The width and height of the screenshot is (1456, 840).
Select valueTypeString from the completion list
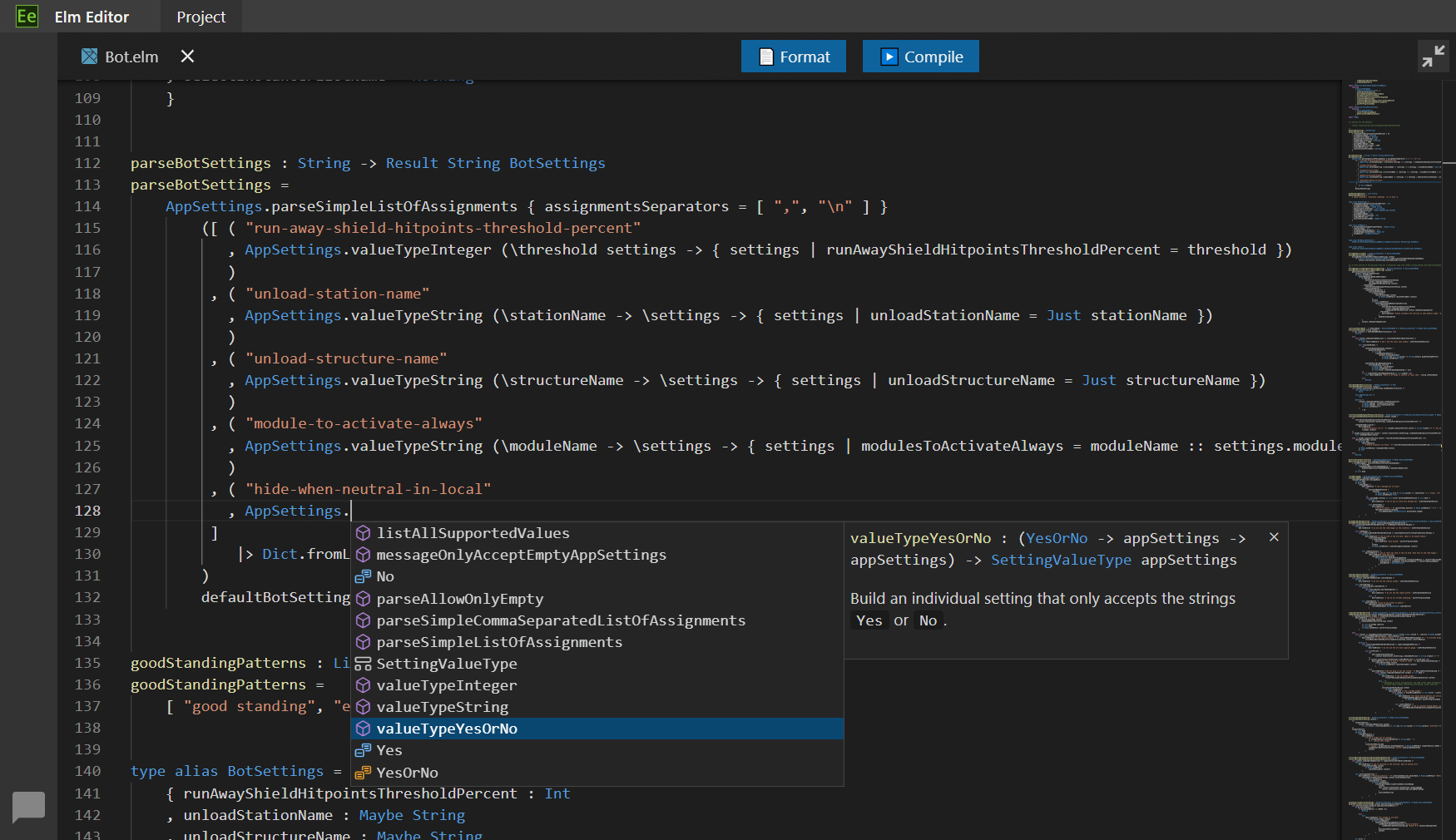pos(443,707)
